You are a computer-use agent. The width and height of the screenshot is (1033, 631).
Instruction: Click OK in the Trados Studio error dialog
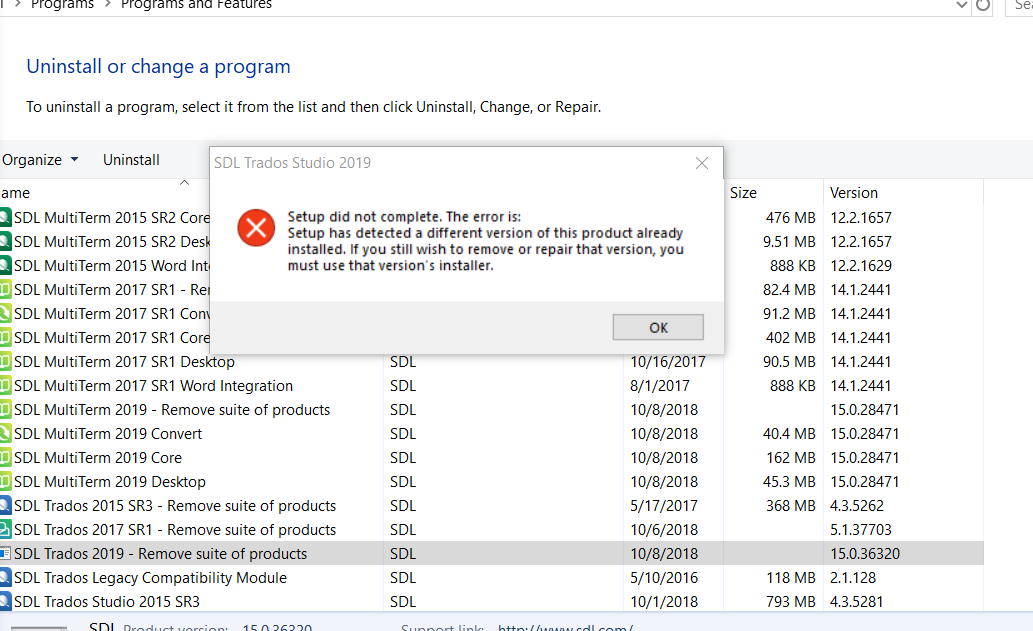[x=657, y=327]
